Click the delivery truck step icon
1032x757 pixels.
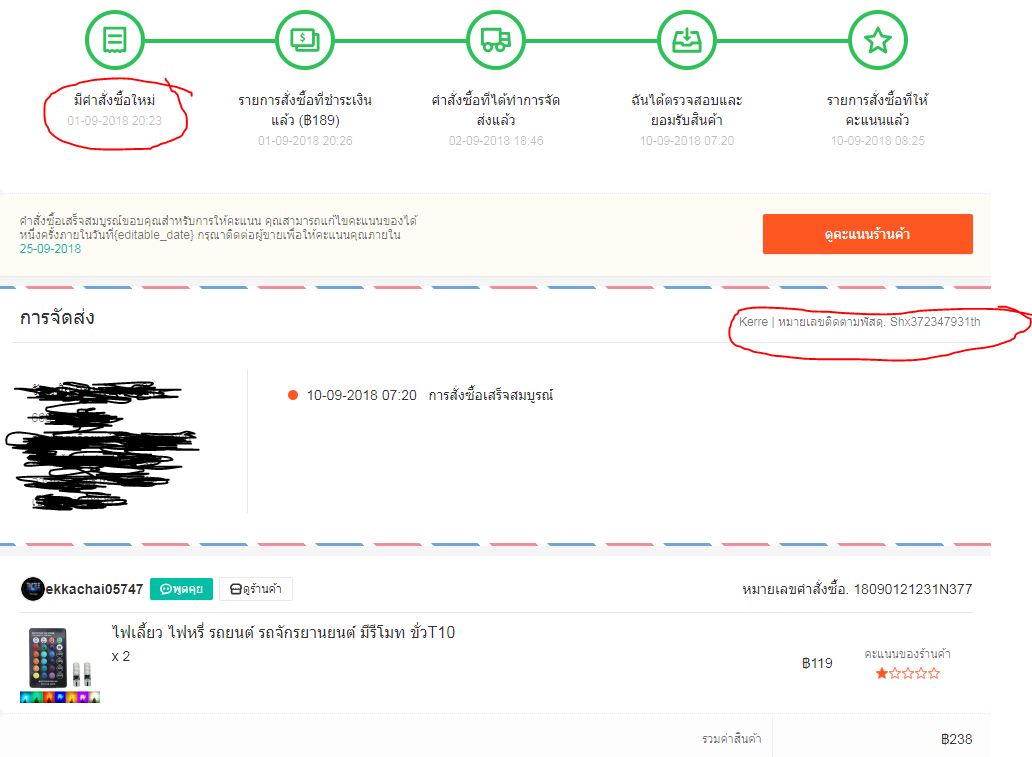point(496,40)
